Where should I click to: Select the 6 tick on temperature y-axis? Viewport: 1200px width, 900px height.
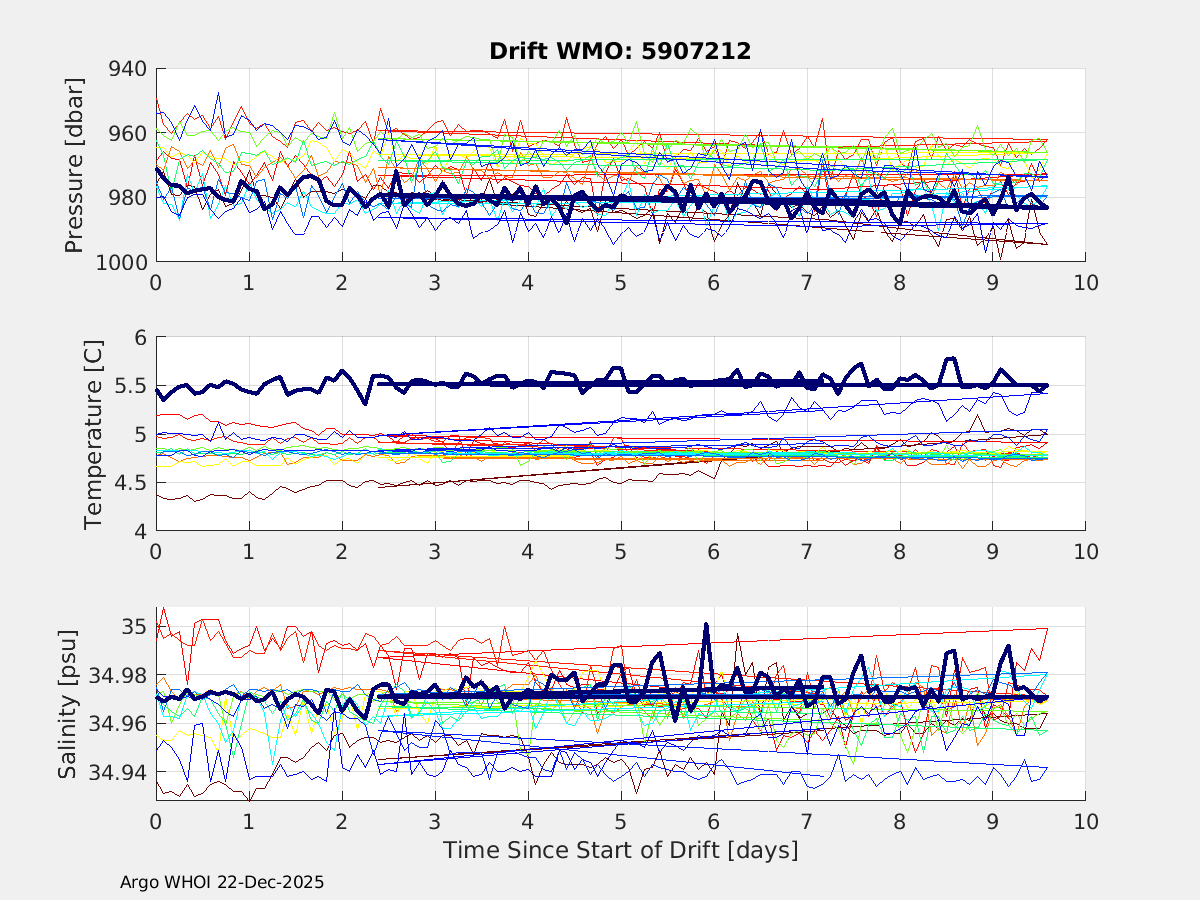[x=138, y=338]
